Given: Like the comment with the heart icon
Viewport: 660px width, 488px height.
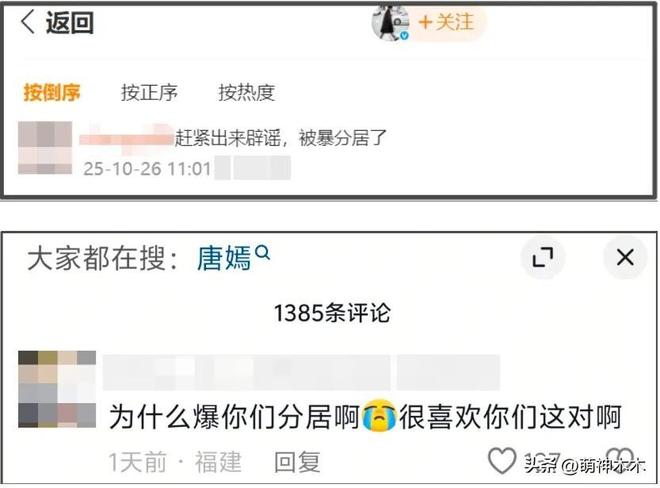Looking at the screenshot, I should (x=502, y=461).
